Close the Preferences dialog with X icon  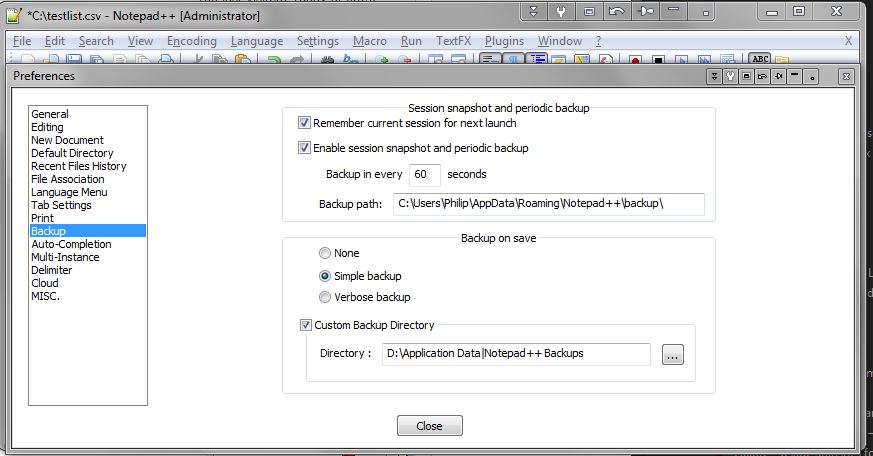click(x=846, y=76)
